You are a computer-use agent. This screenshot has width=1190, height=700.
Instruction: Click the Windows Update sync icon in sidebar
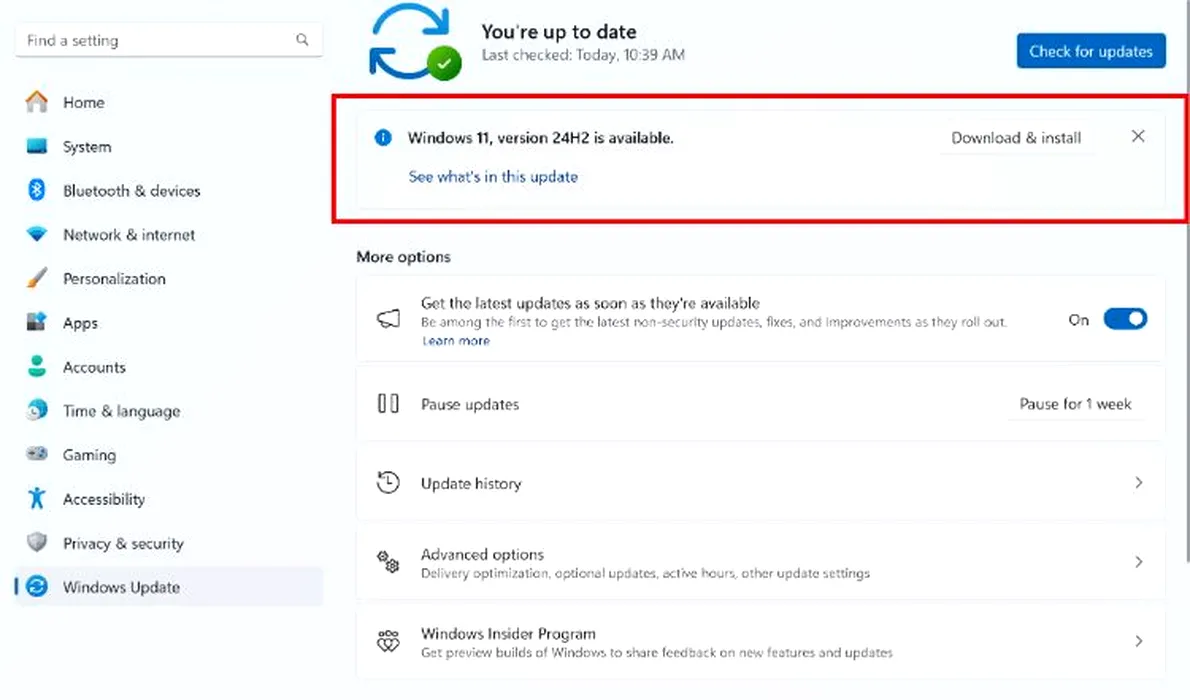tap(36, 586)
